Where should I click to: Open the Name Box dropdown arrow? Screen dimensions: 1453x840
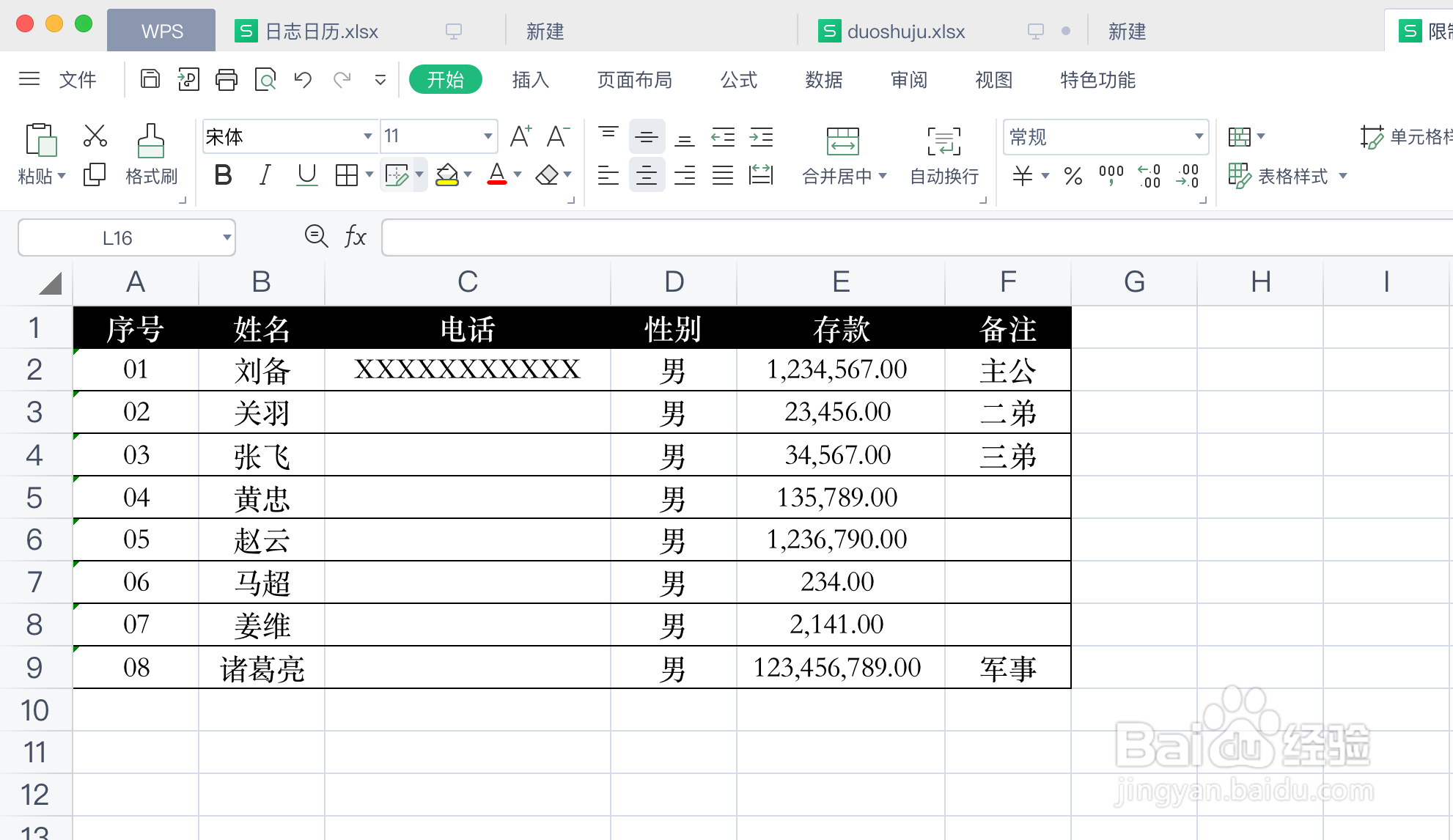227,237
